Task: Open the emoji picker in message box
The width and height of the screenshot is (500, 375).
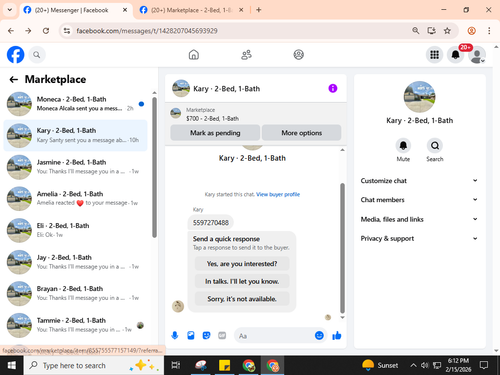Action: coord(319,335)
